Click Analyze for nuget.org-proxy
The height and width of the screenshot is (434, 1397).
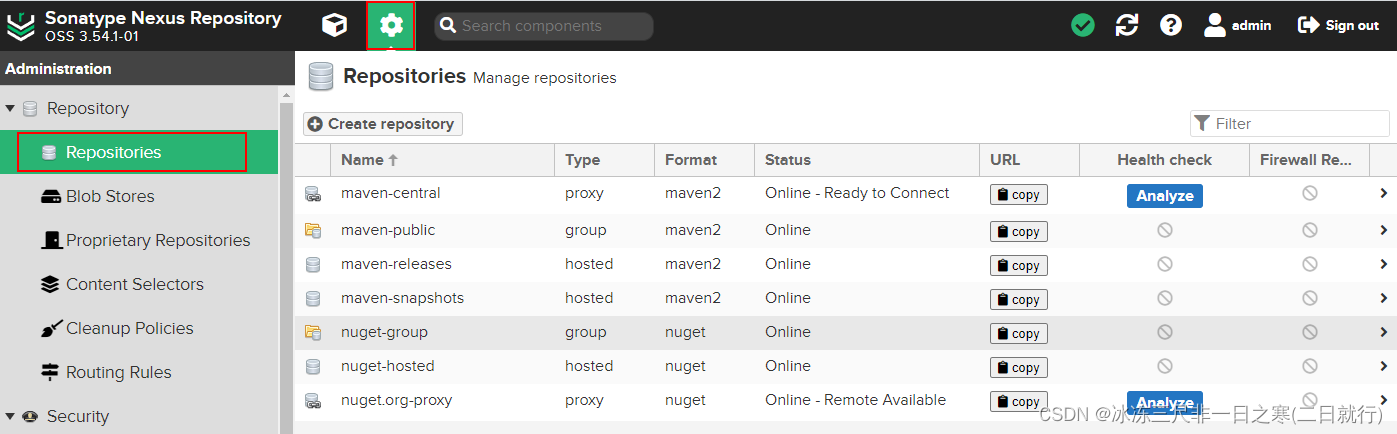pyautogui.click(x=1165, y=402)
